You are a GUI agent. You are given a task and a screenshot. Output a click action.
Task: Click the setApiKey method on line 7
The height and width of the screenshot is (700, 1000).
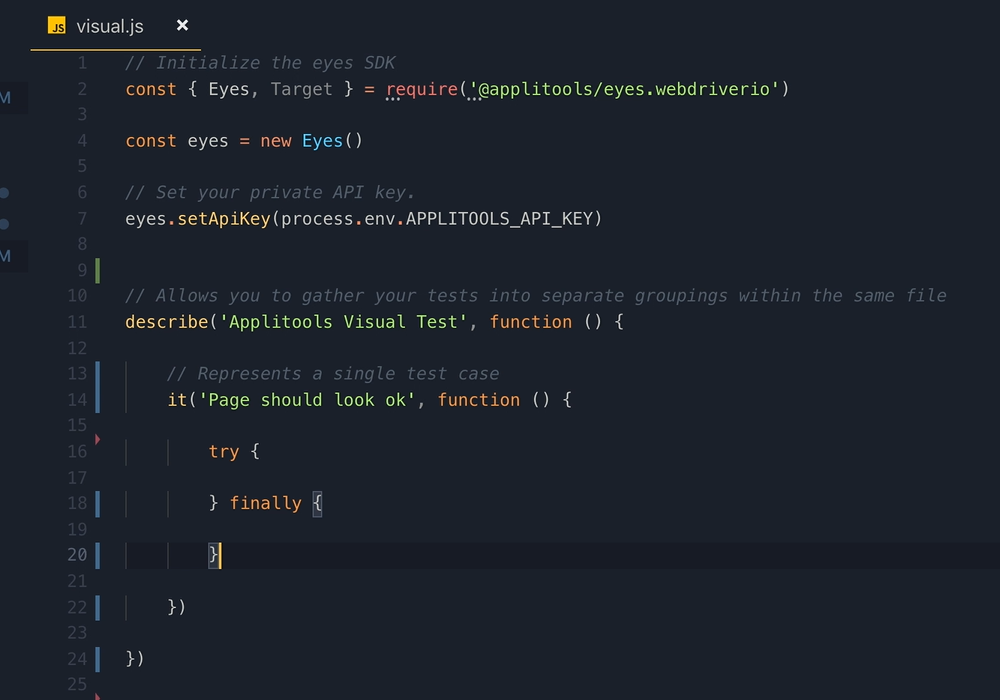224,218
